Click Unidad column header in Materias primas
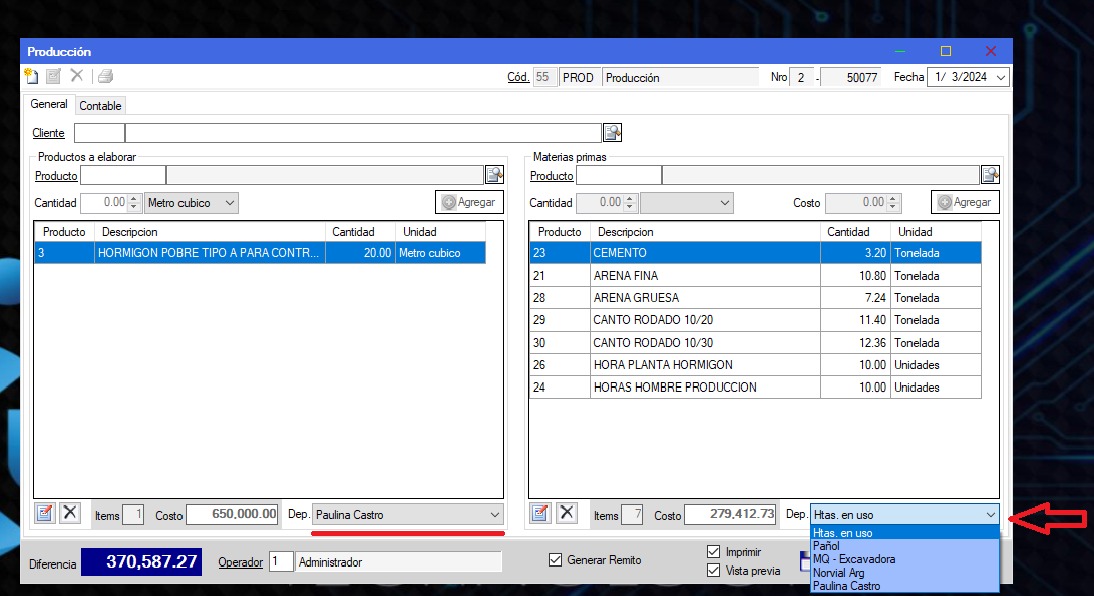 tap(936, 232)
